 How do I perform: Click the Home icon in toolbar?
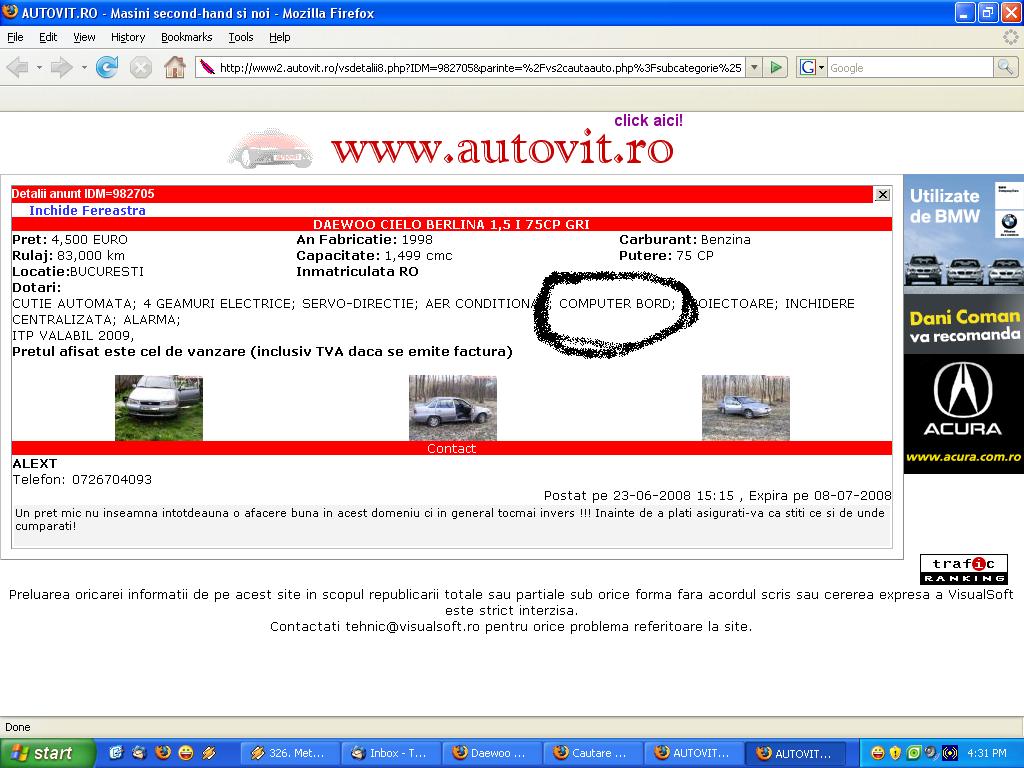pyautogui.click(x=175, y=67)
